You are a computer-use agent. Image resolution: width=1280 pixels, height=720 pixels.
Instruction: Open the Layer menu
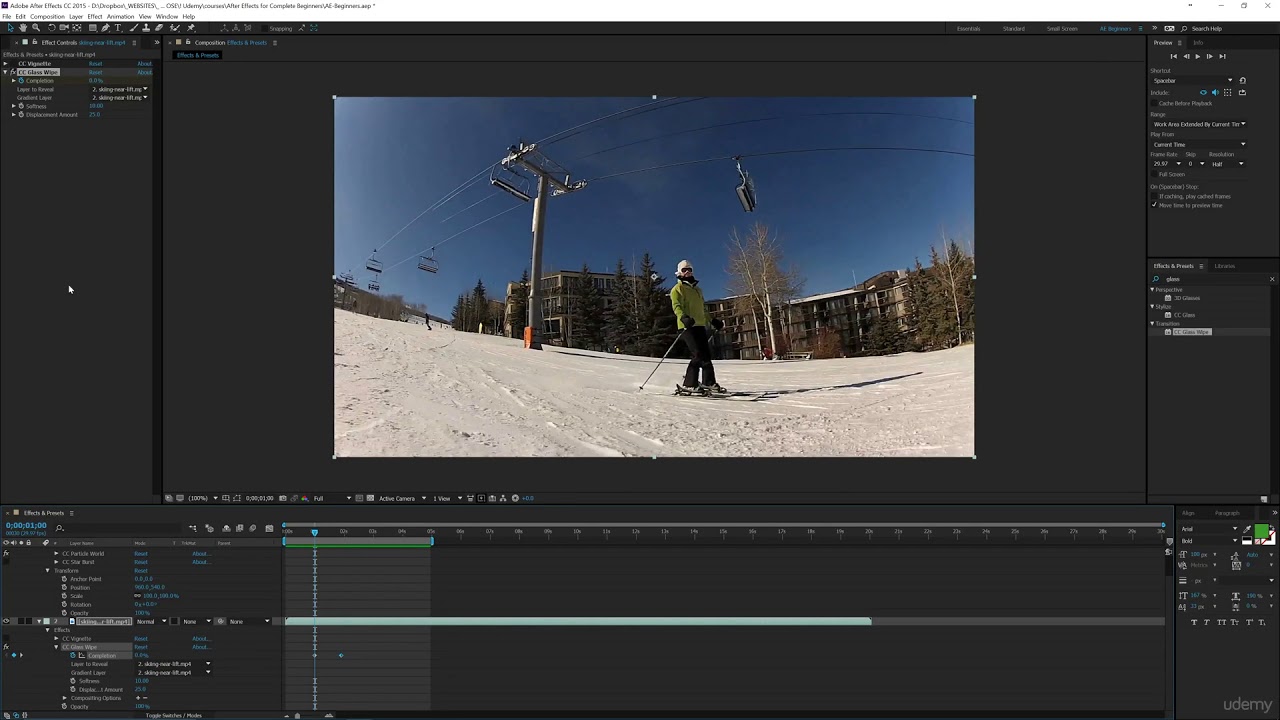click(76, 16)
